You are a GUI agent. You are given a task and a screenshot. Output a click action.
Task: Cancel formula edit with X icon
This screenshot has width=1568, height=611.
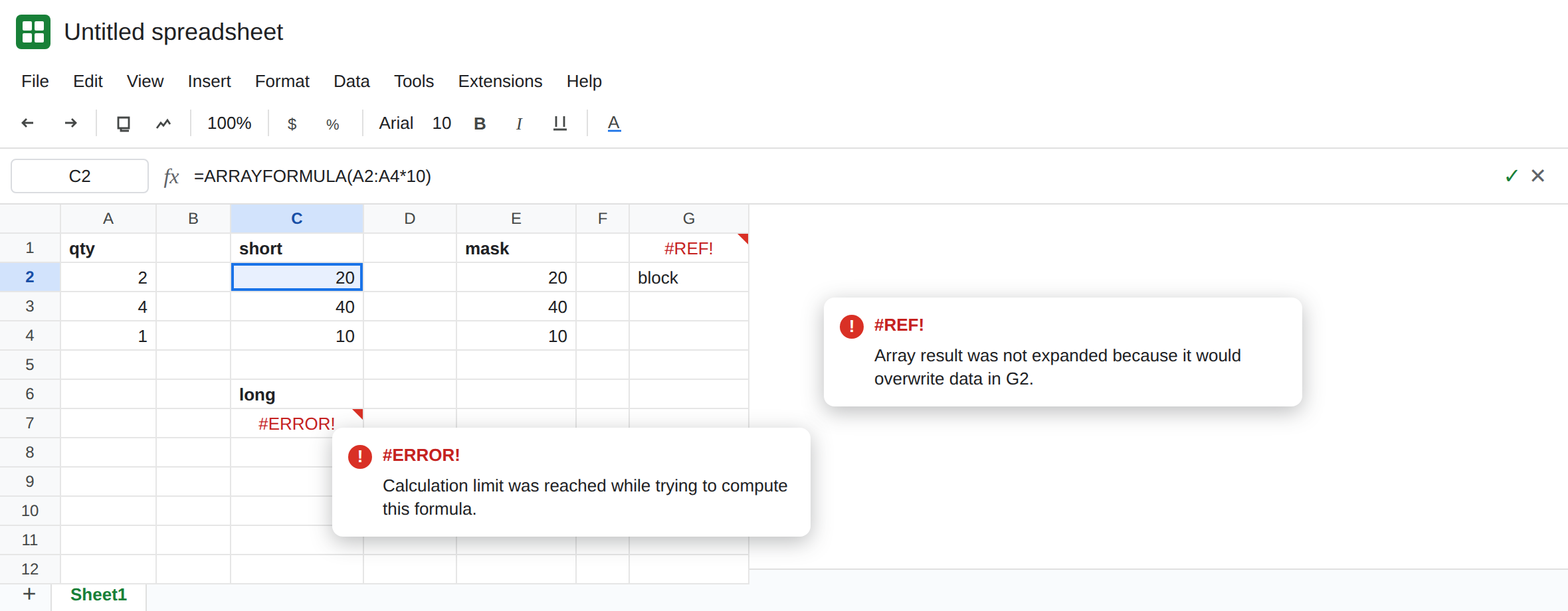1537,175
